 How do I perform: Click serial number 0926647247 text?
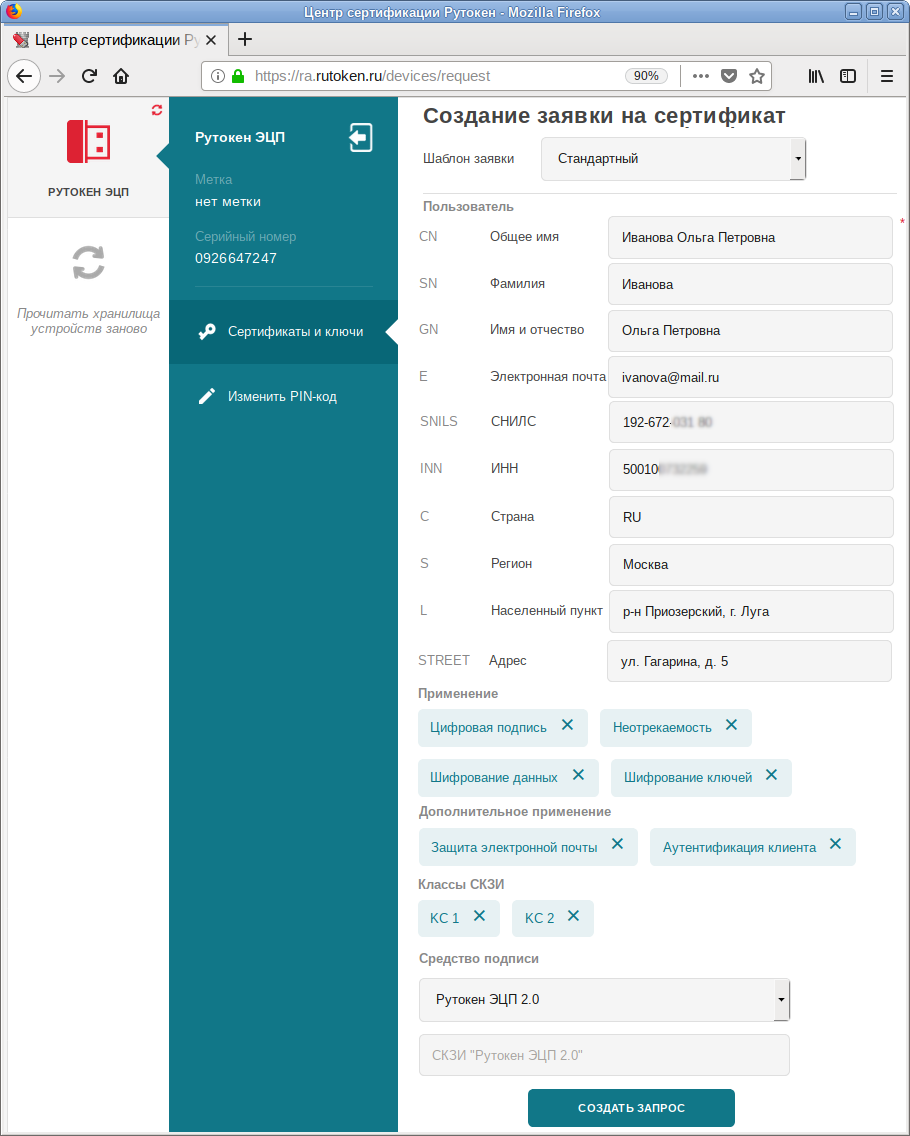point(235,259)
